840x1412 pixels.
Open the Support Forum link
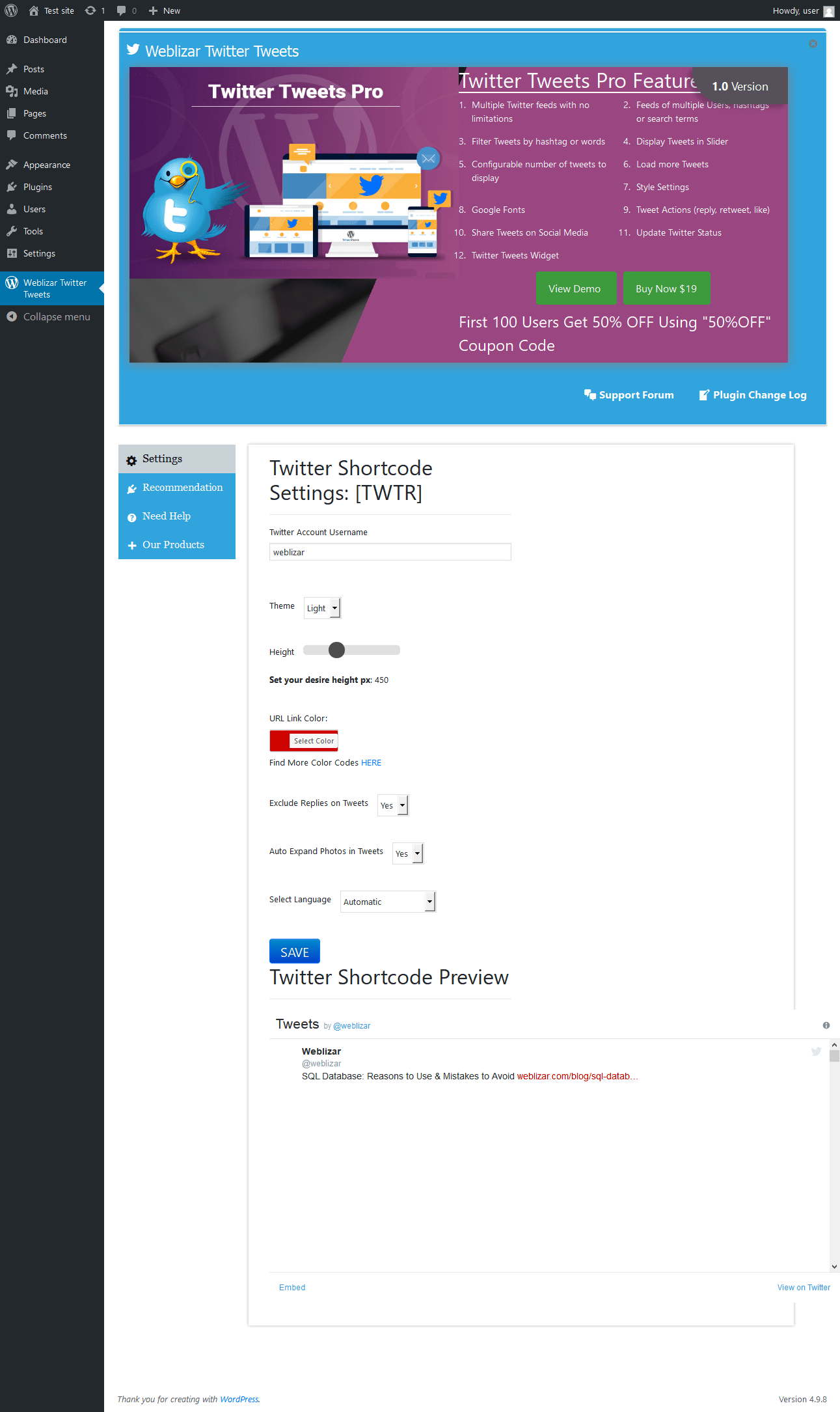[x=629, y=395]
